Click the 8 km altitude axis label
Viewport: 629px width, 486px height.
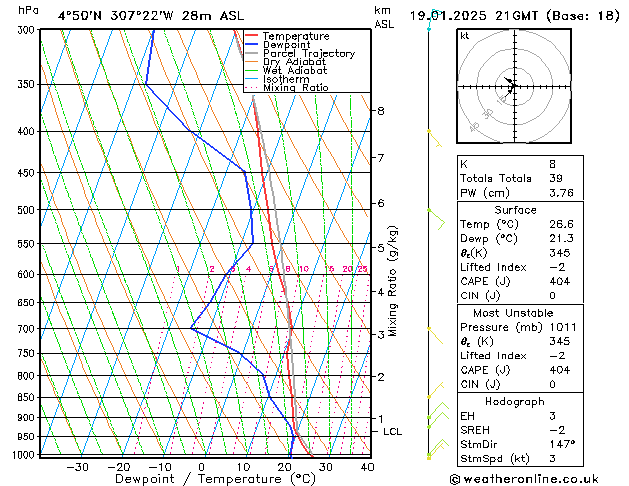tap(381, 111)
